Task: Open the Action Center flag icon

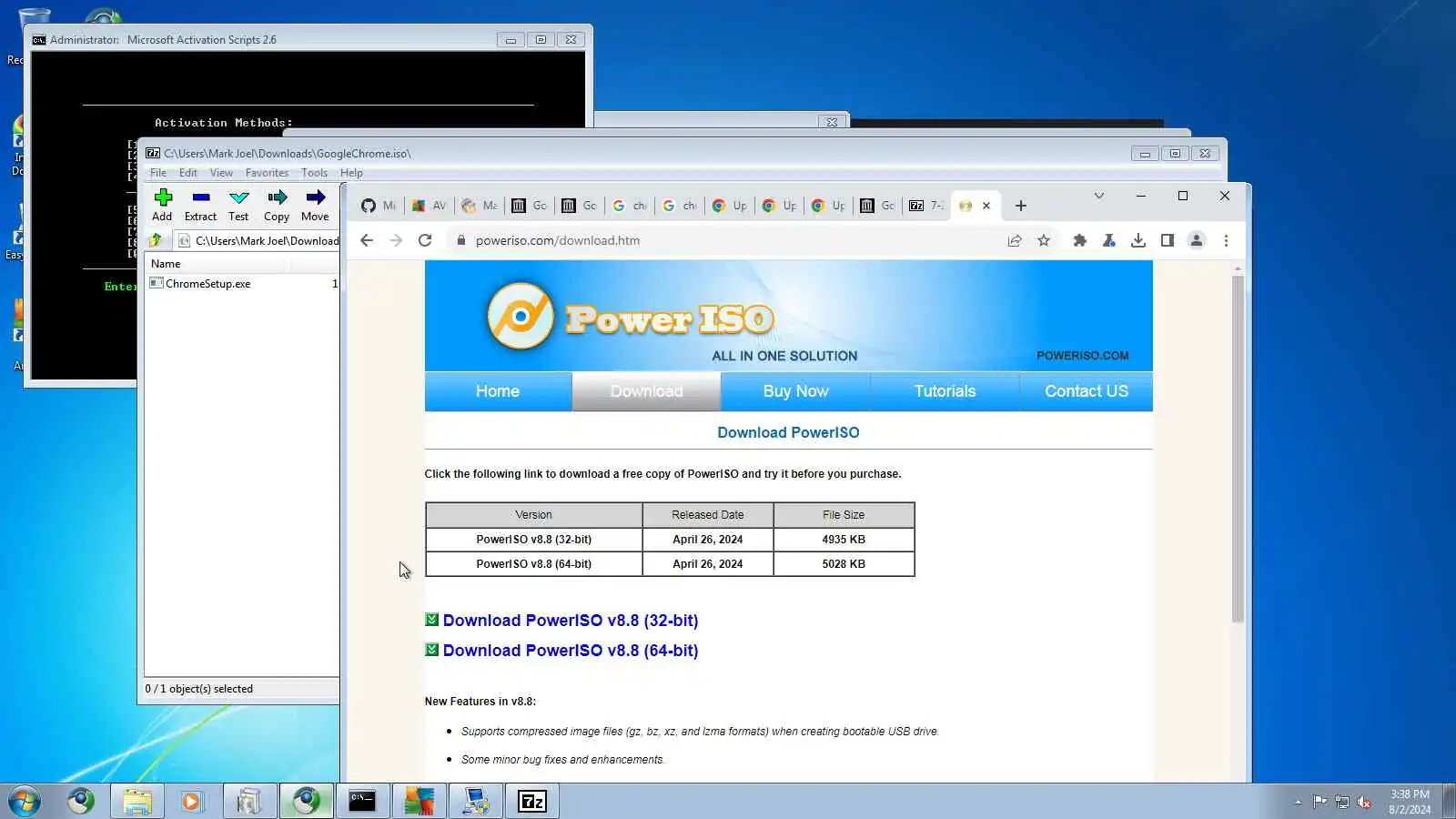Action: (1319, 802)
